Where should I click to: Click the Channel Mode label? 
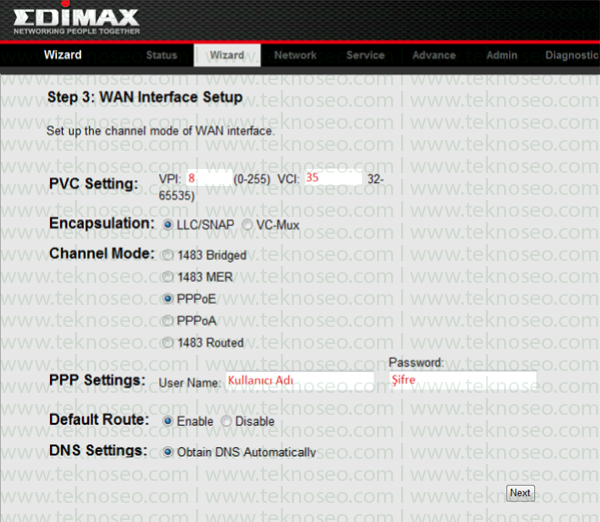(x=102, y=253)
